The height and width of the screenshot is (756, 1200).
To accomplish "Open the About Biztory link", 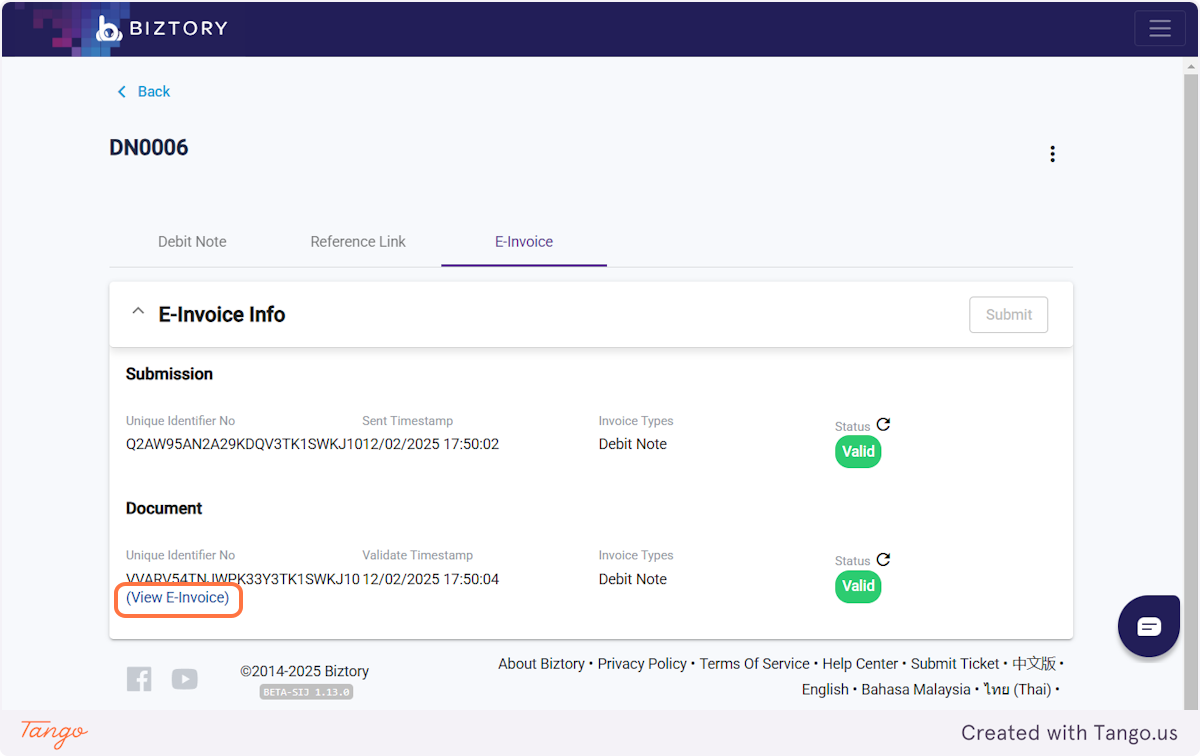I will 541,664.
